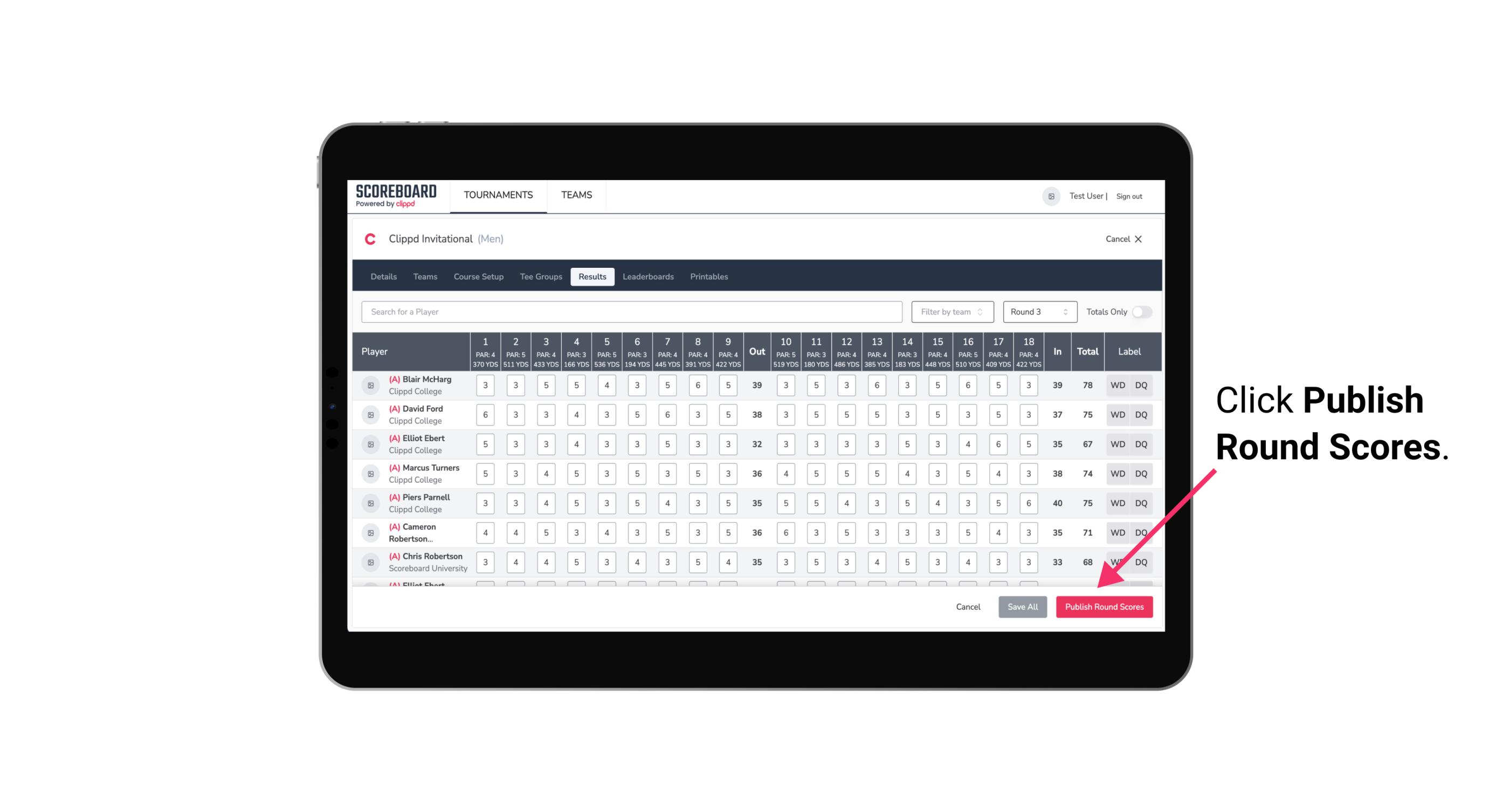Click the WD icon for Cameron Robertson
The width and height of the screenshot is (1510, 812).
pyautogui.click(x=1117, y=531)
